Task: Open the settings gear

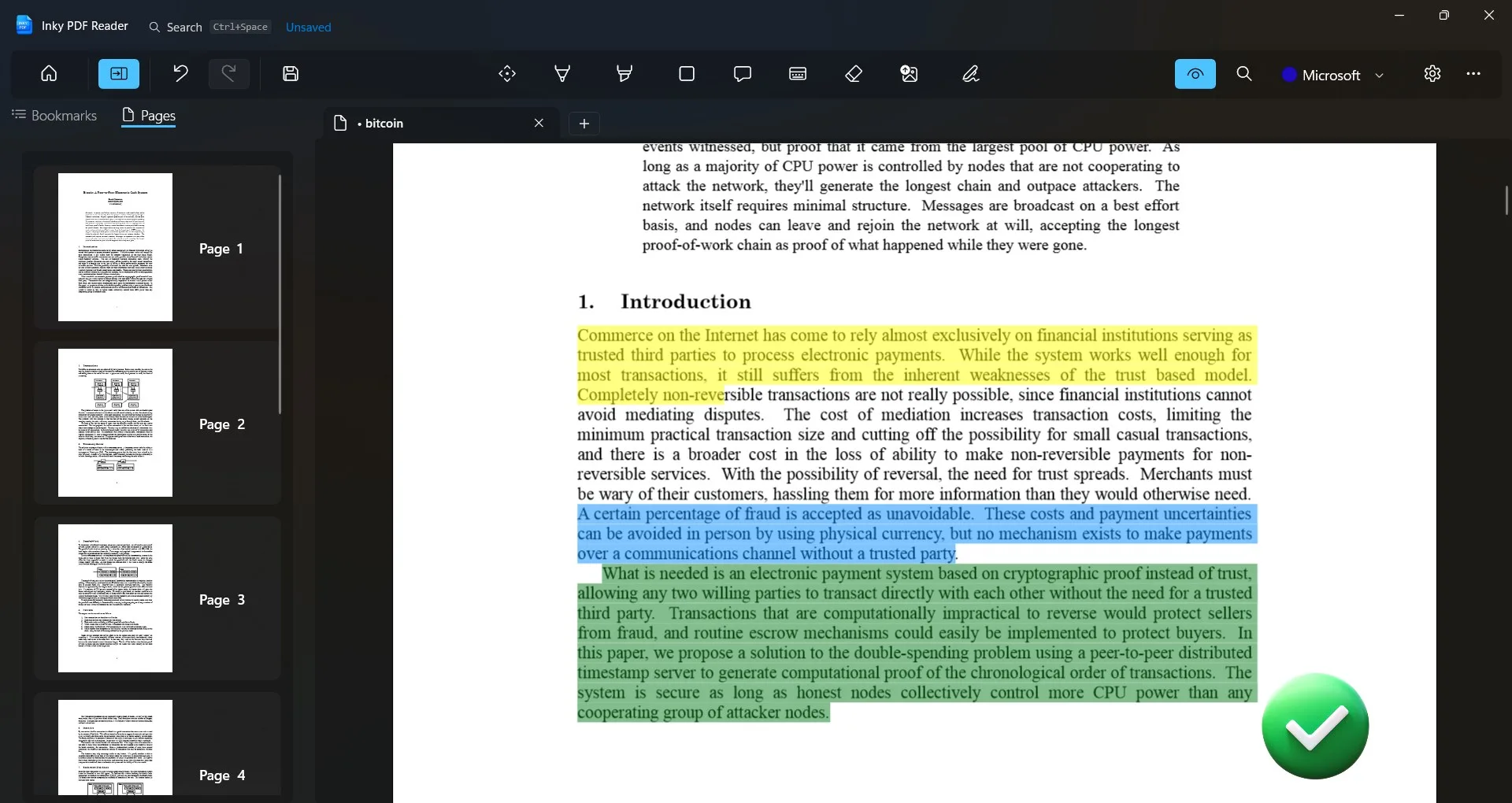Action: point(1432,74)
